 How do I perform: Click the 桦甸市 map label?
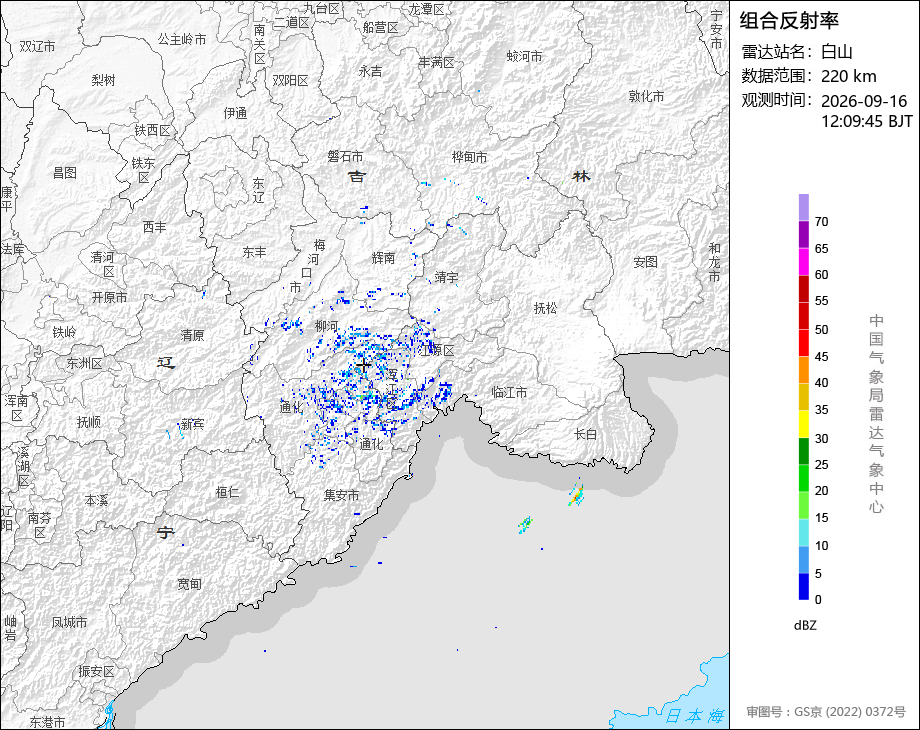[x=469, y=157]
